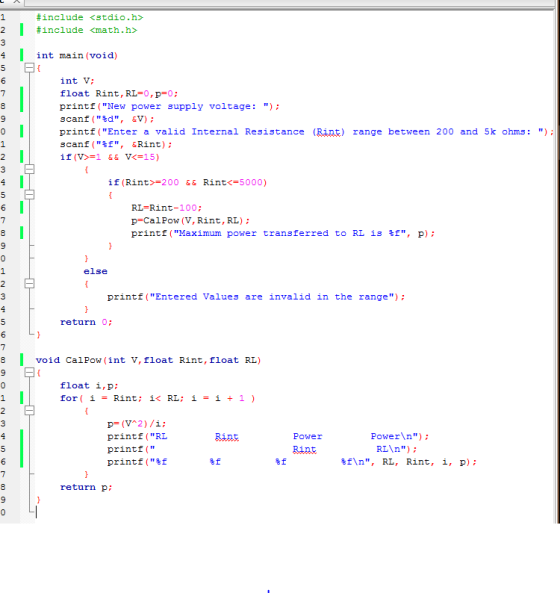
Task: Click the 'float Rint,RL=0,p=0;' line
Action: (119, 94)
